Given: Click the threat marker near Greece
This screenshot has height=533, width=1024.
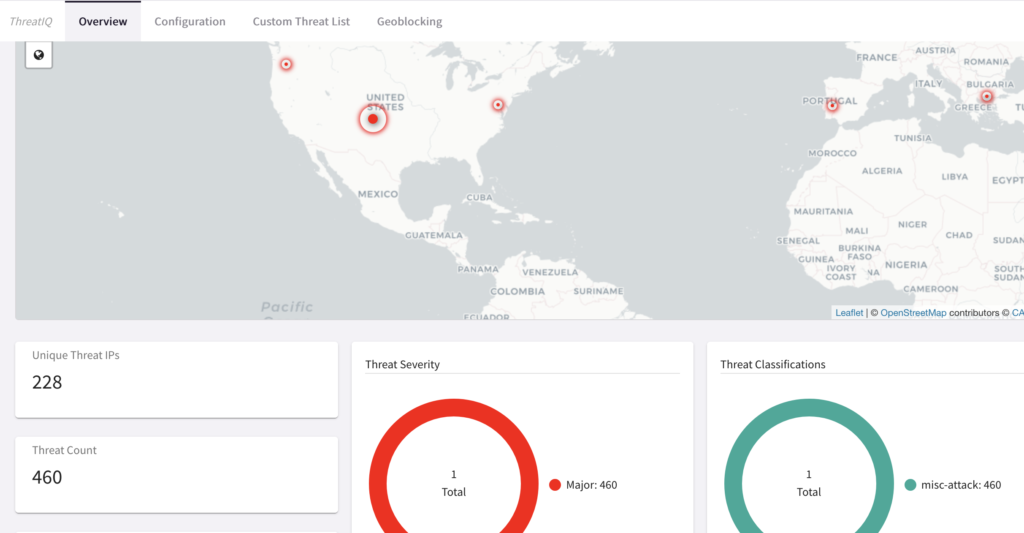Looking at the screenshot, I should [x=987, y=97].
